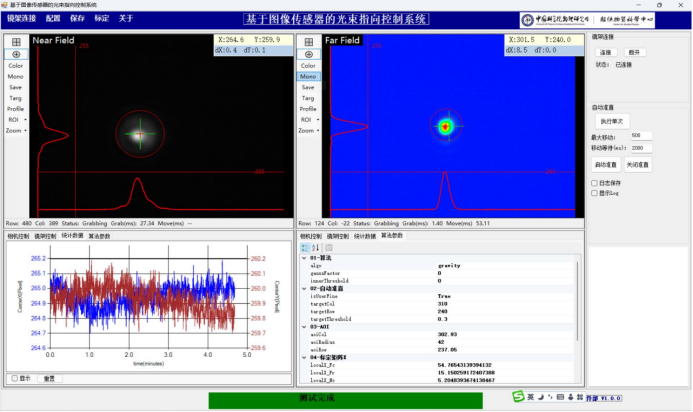
Task: Sort properties alphabetically with A-Z icon
Action: coord(316,248)
